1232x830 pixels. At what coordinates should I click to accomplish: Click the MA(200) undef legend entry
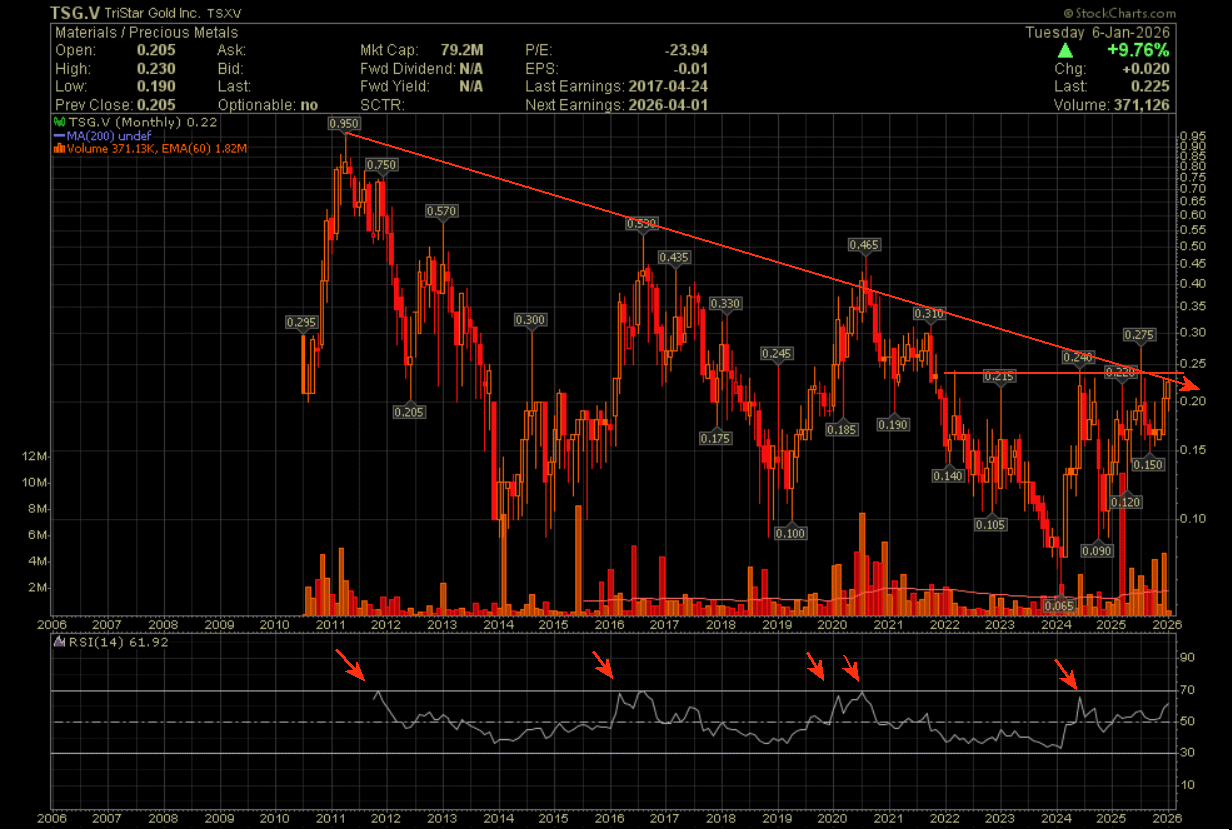(x=101, y=135)
